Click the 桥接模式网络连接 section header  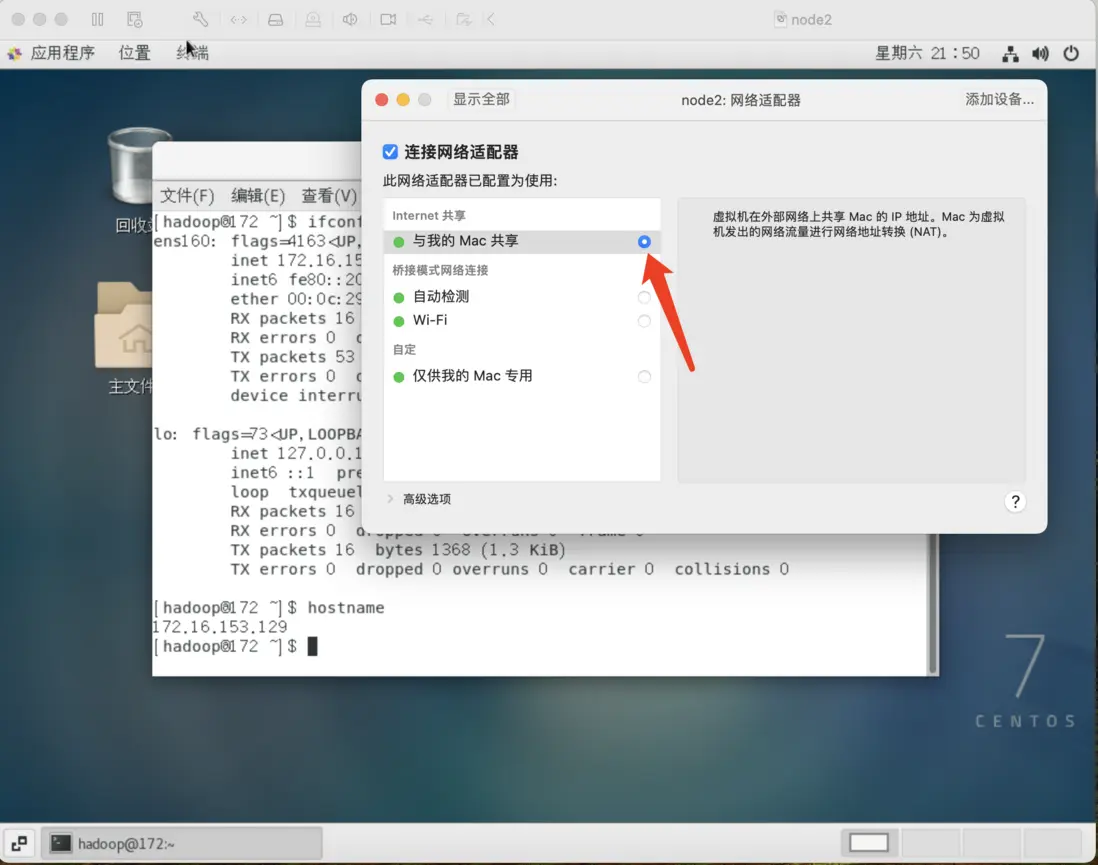pyautogui.click(x=440, y=270)
